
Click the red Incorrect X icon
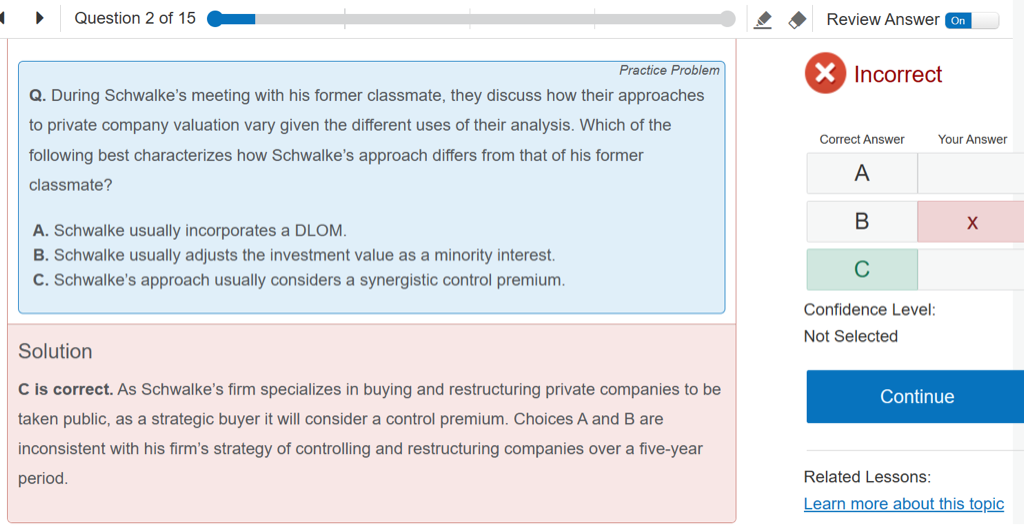tap(824, 74)
